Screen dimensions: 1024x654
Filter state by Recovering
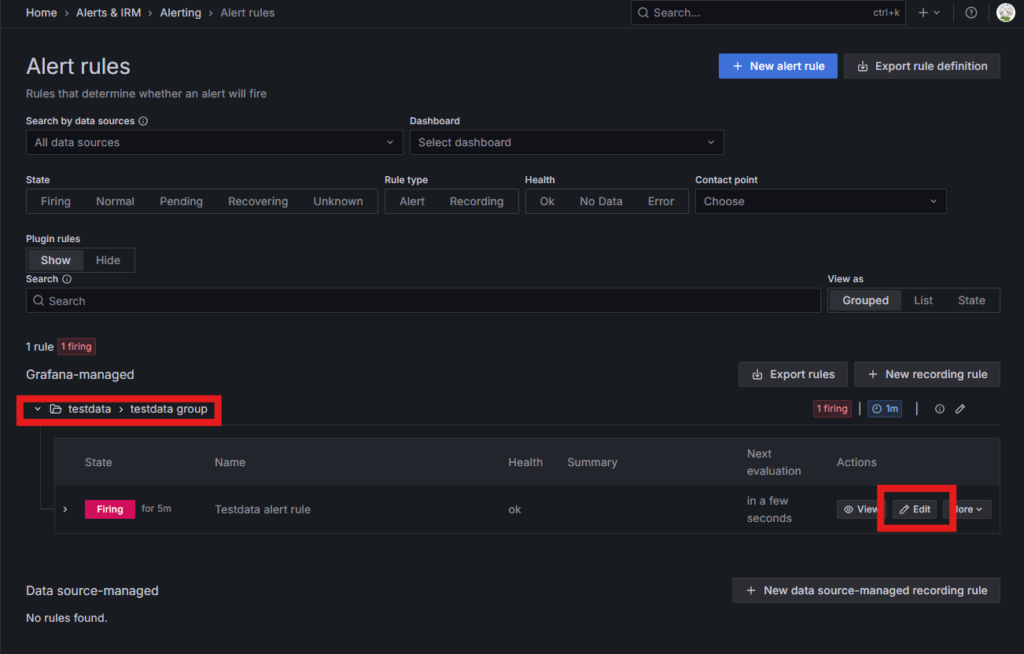258,201
